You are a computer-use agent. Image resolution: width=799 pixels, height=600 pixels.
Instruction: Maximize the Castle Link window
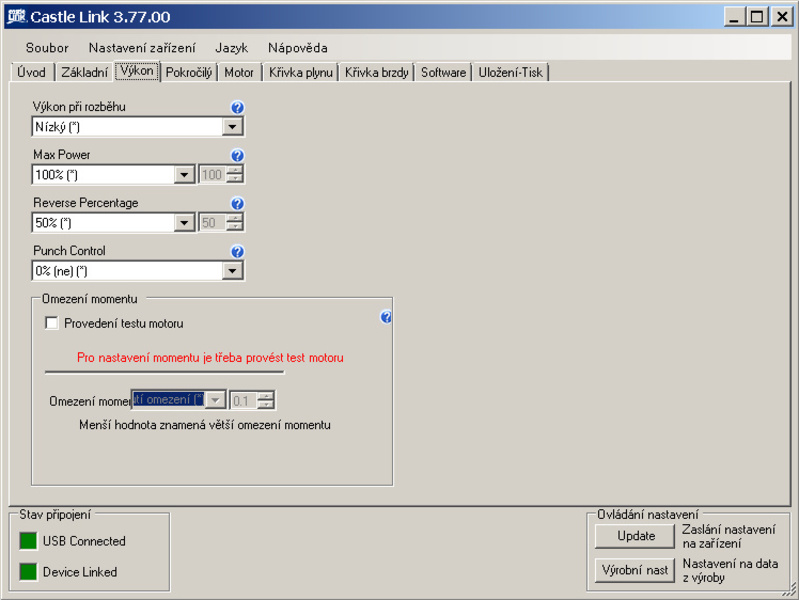coord(757,17)
